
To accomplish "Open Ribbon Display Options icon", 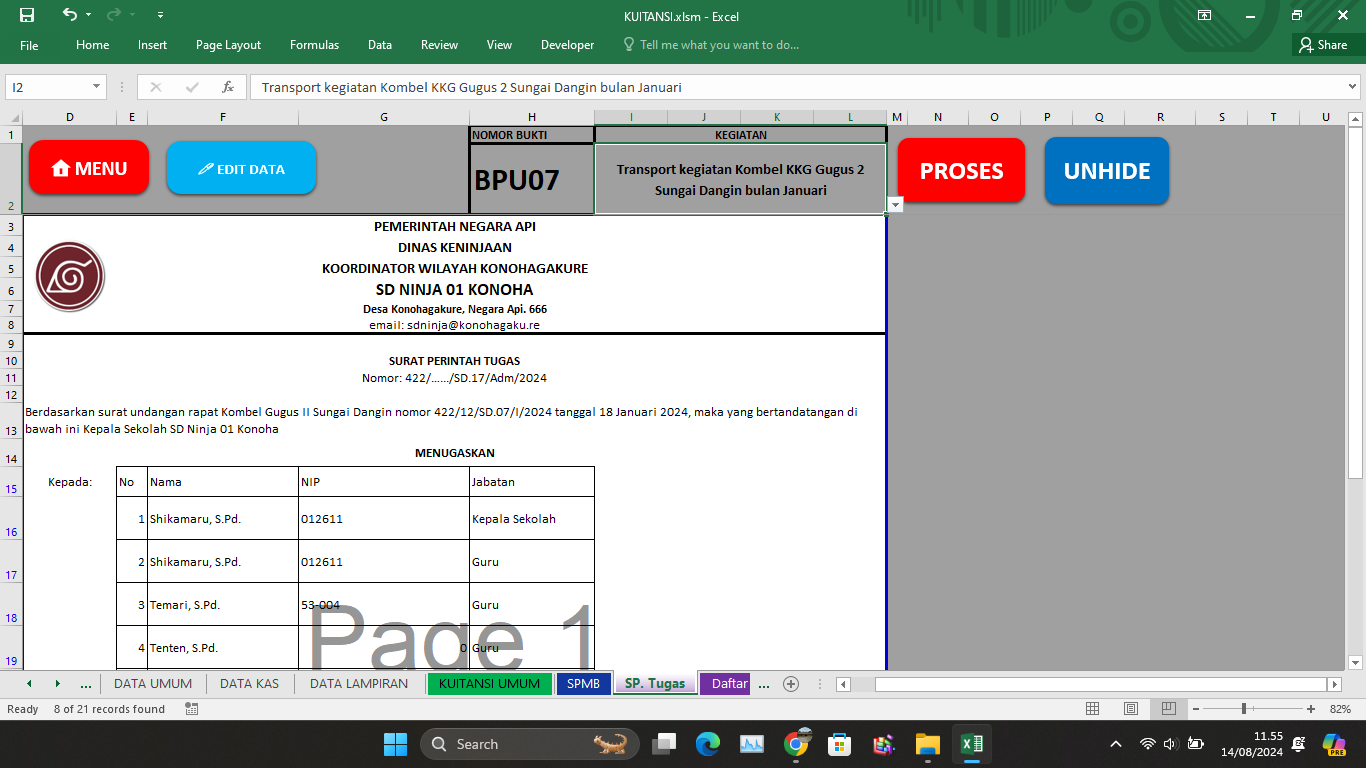I will coord(1204,15).
